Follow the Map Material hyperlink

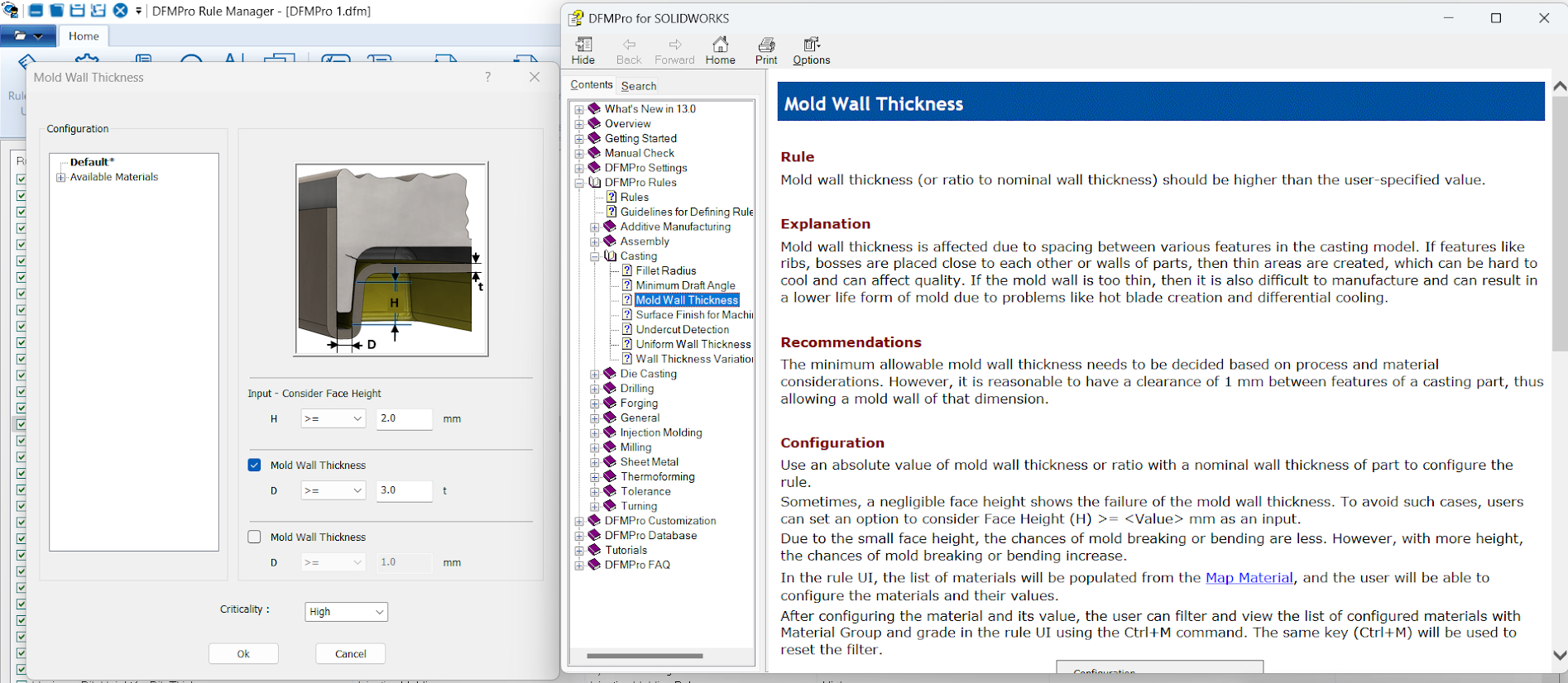point(1249,578)
